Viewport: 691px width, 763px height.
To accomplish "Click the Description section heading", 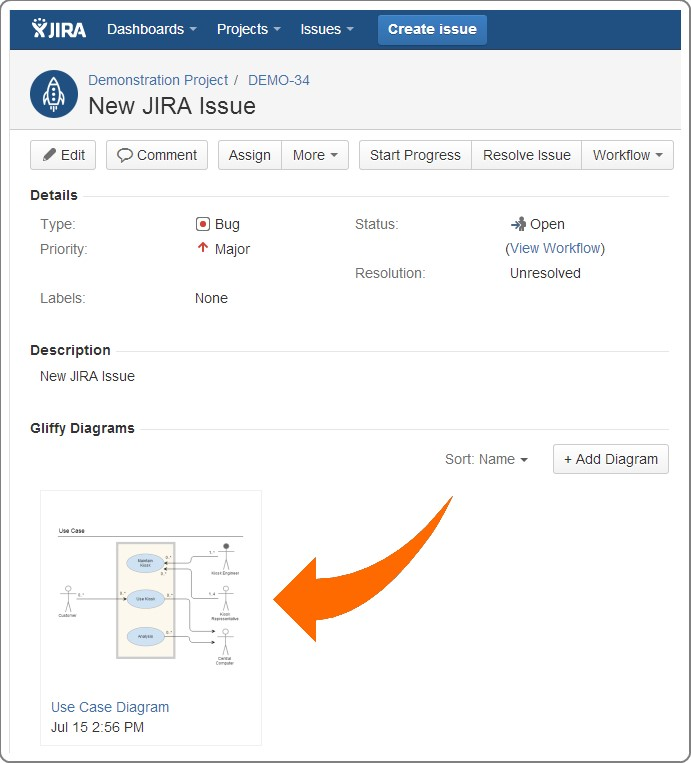I will (70, 350).
